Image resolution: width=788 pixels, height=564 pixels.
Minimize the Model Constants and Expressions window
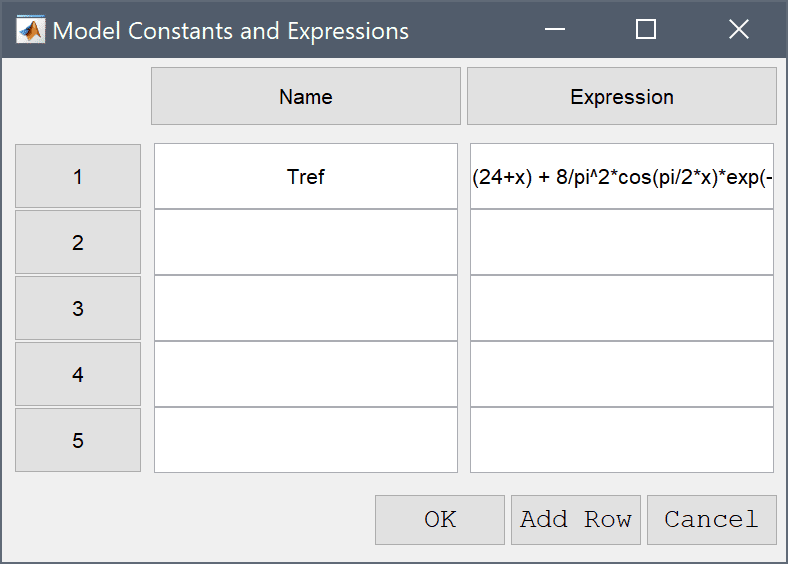[555, 29]
